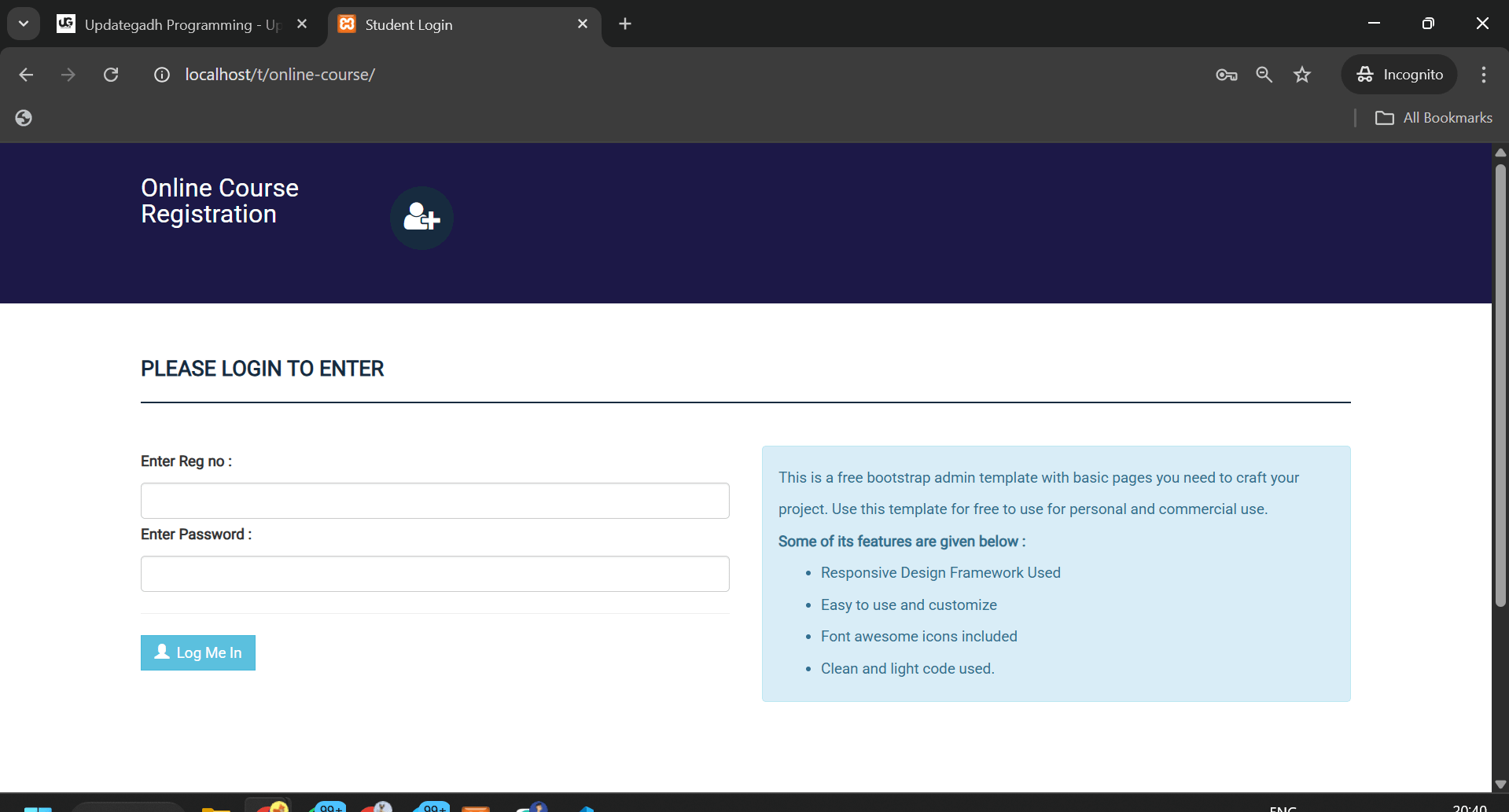Select the Student Login tab
Screen dimensions: 1509x812
coord(456,24)
